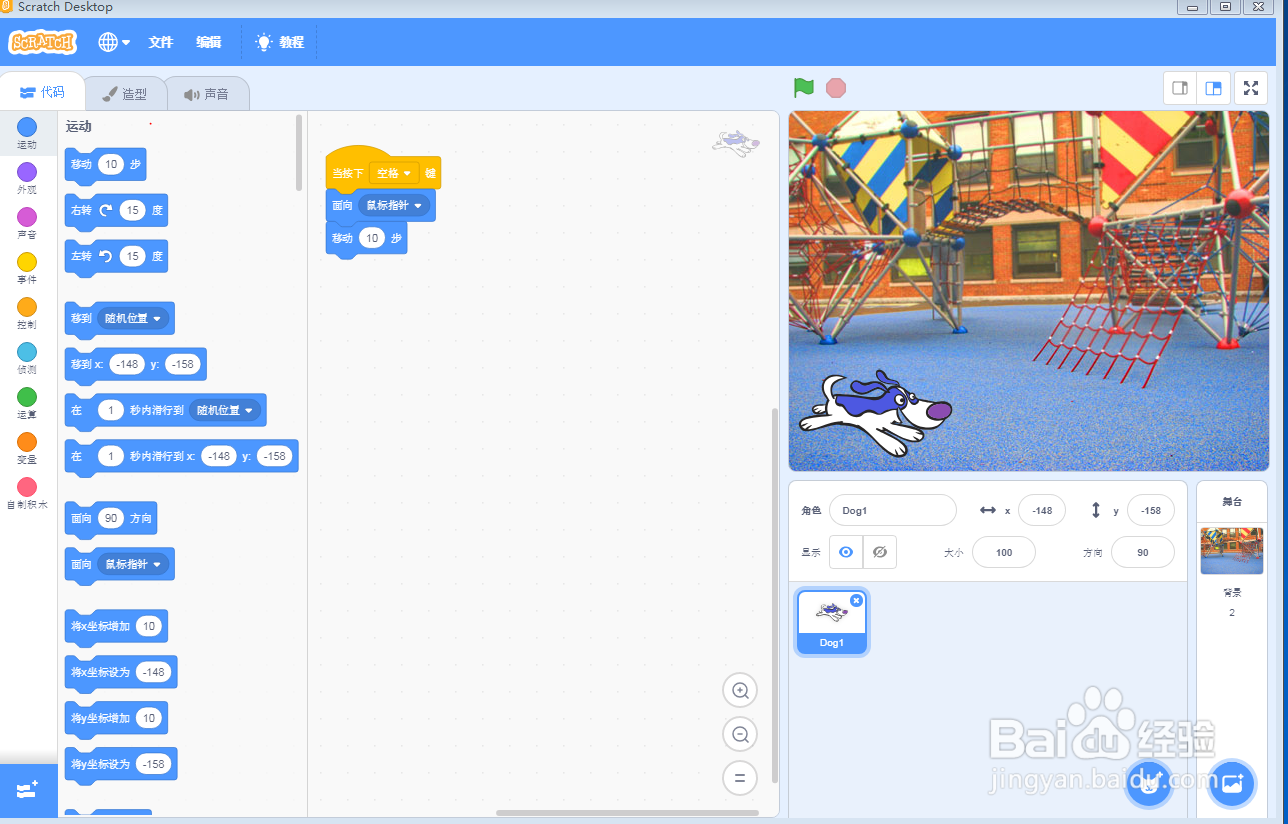
Task: Click the red stop sign button
Action: (x=836, y=88)
